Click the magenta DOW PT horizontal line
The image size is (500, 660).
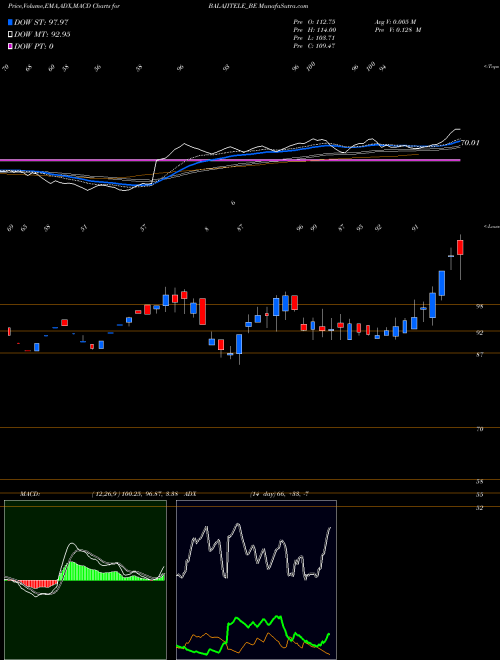pos(230,160)
